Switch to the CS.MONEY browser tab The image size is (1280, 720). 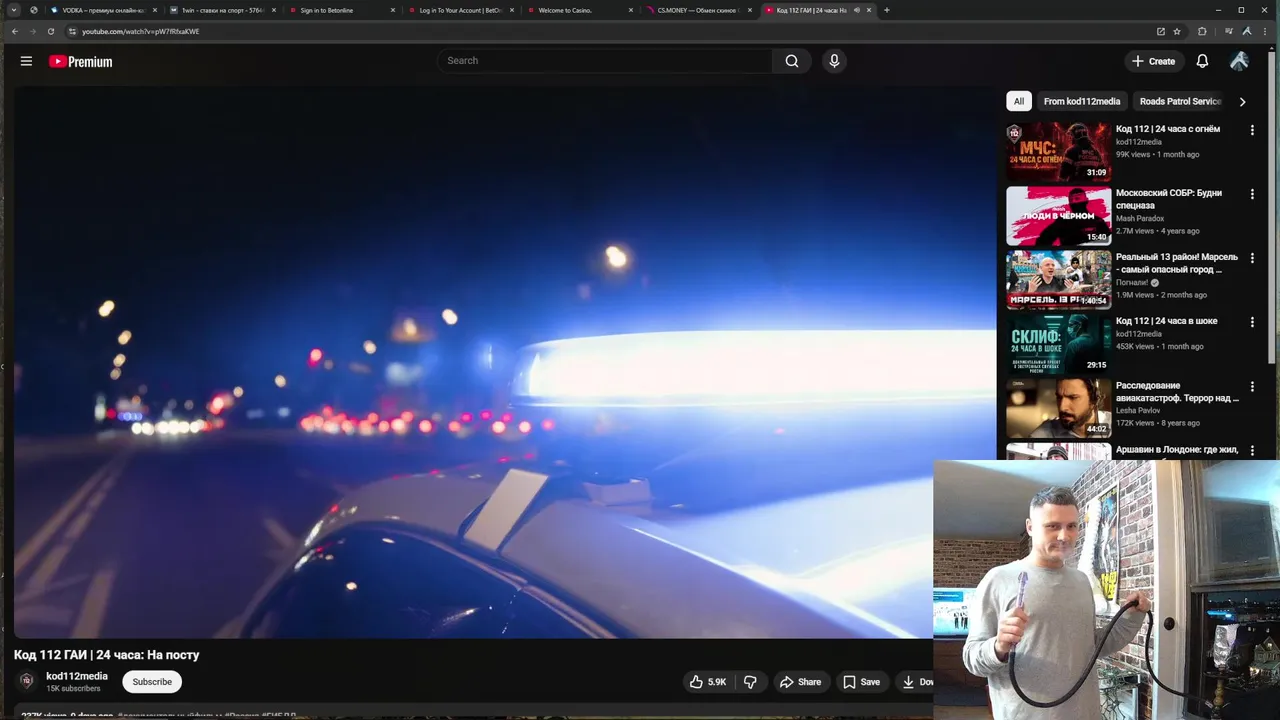pos(697,10)
